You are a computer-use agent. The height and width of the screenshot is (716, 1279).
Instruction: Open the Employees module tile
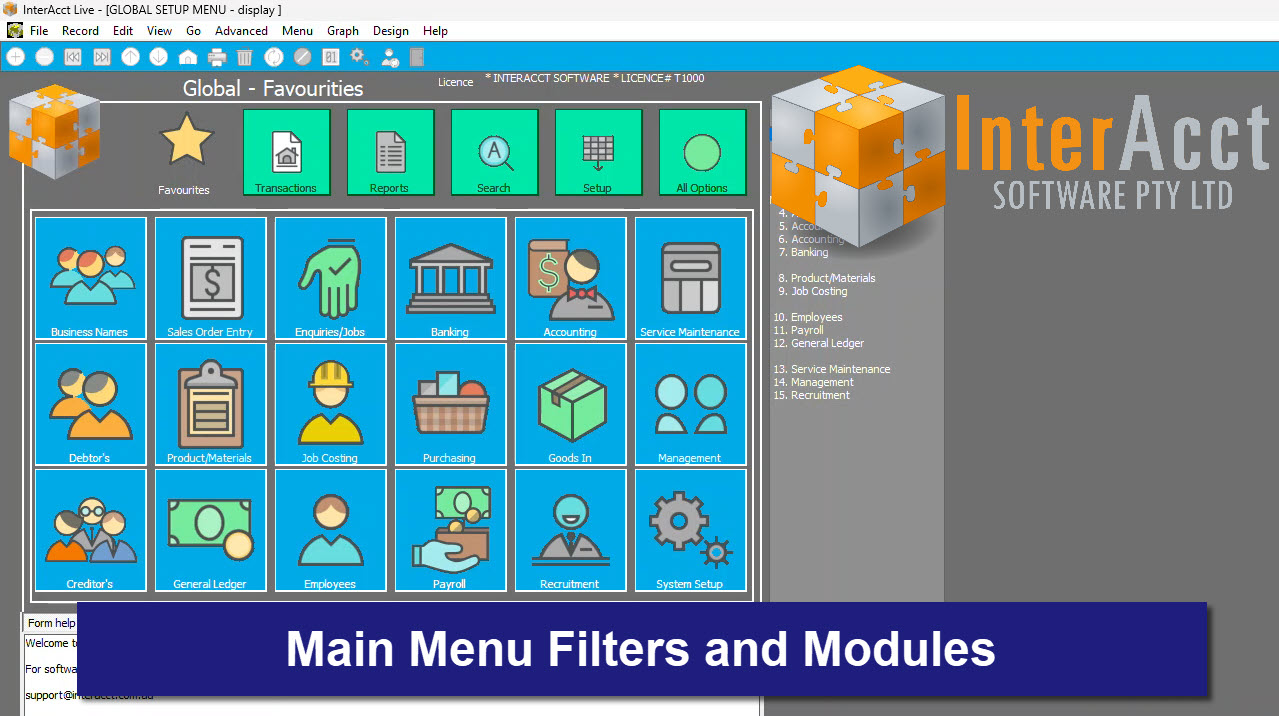click(331, 530)
